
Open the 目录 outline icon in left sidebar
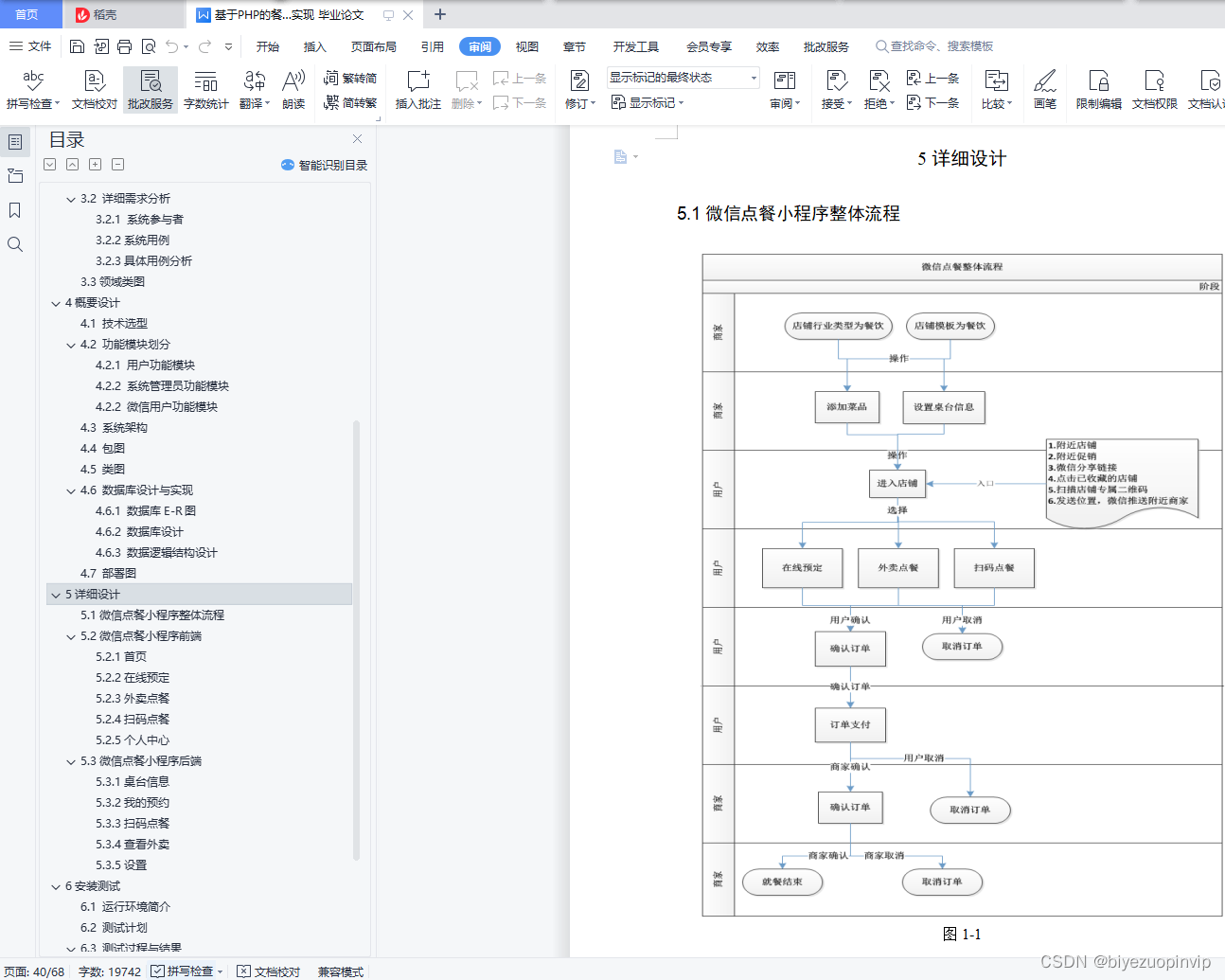(x=15, y=142)
